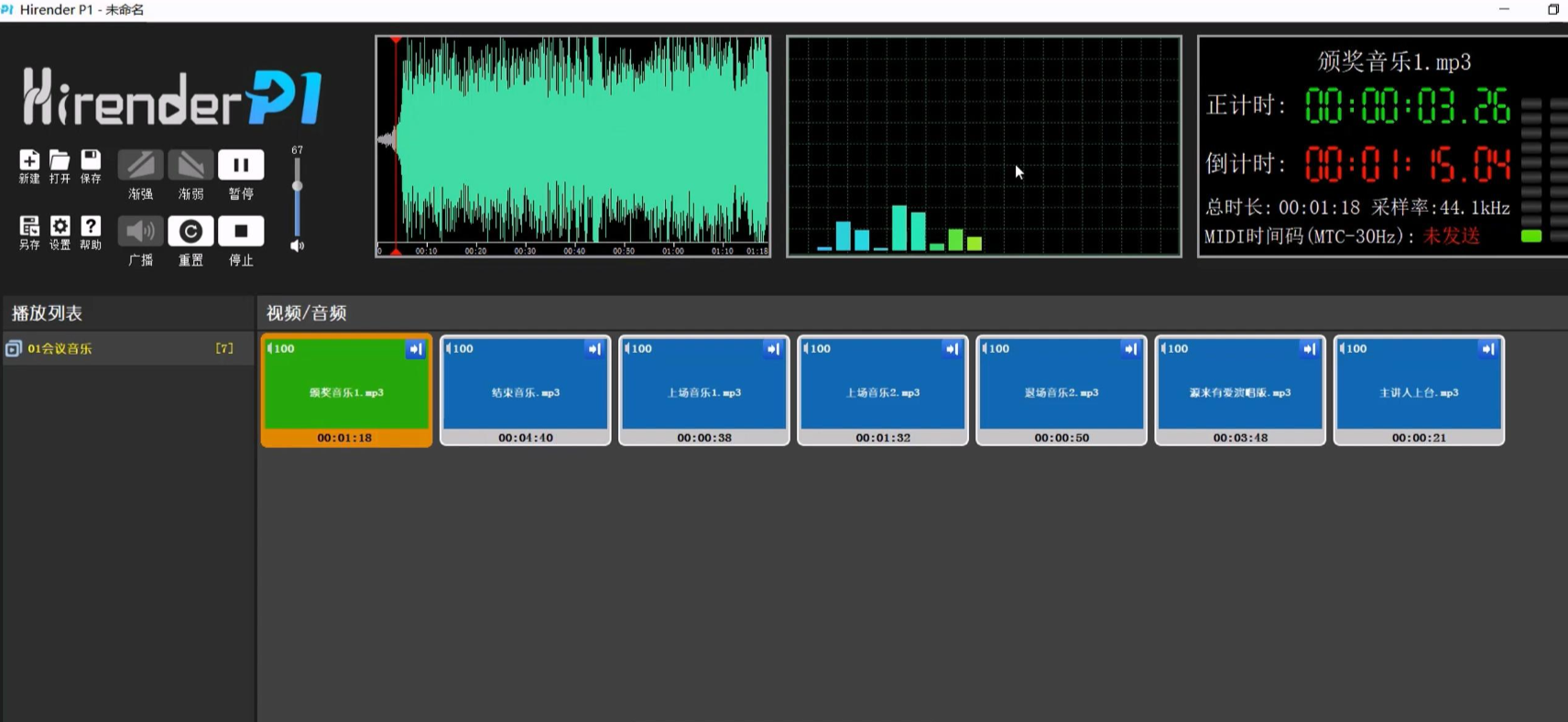
Task: Toggle play-mode arrow icon on 主讲人上台.mp3 tile
Action: (x=1487, y=349)
